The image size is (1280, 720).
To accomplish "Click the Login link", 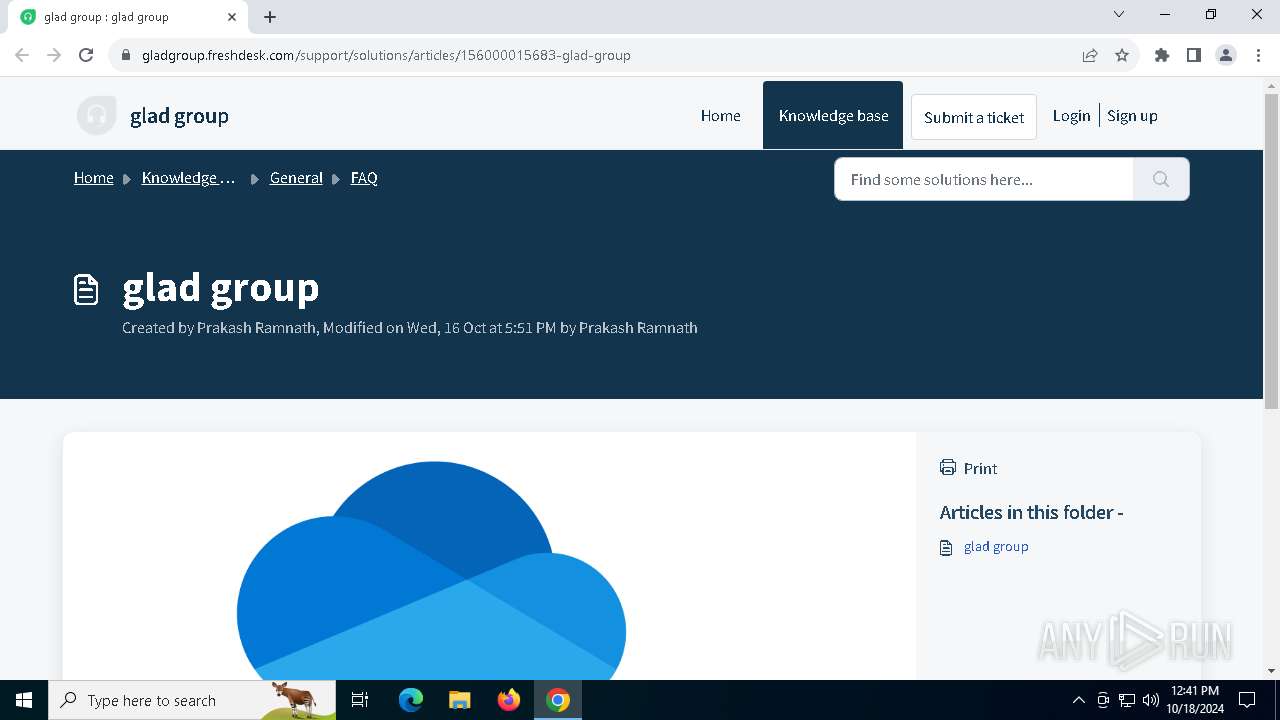I will (1071, 116).
